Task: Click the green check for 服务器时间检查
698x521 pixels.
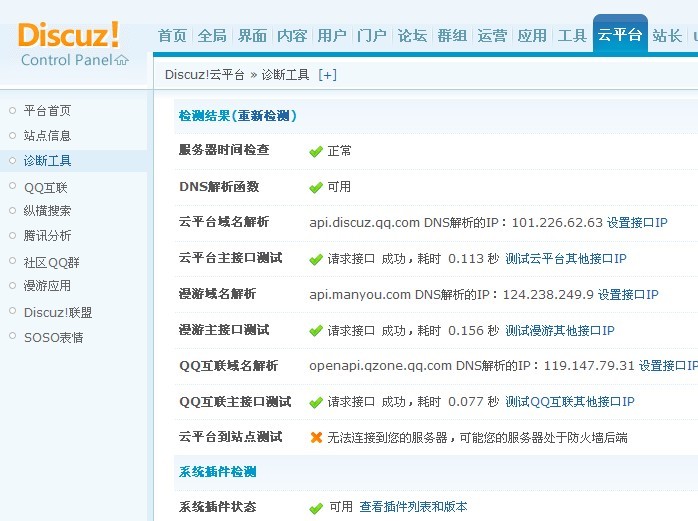Action: pos(316,151)
